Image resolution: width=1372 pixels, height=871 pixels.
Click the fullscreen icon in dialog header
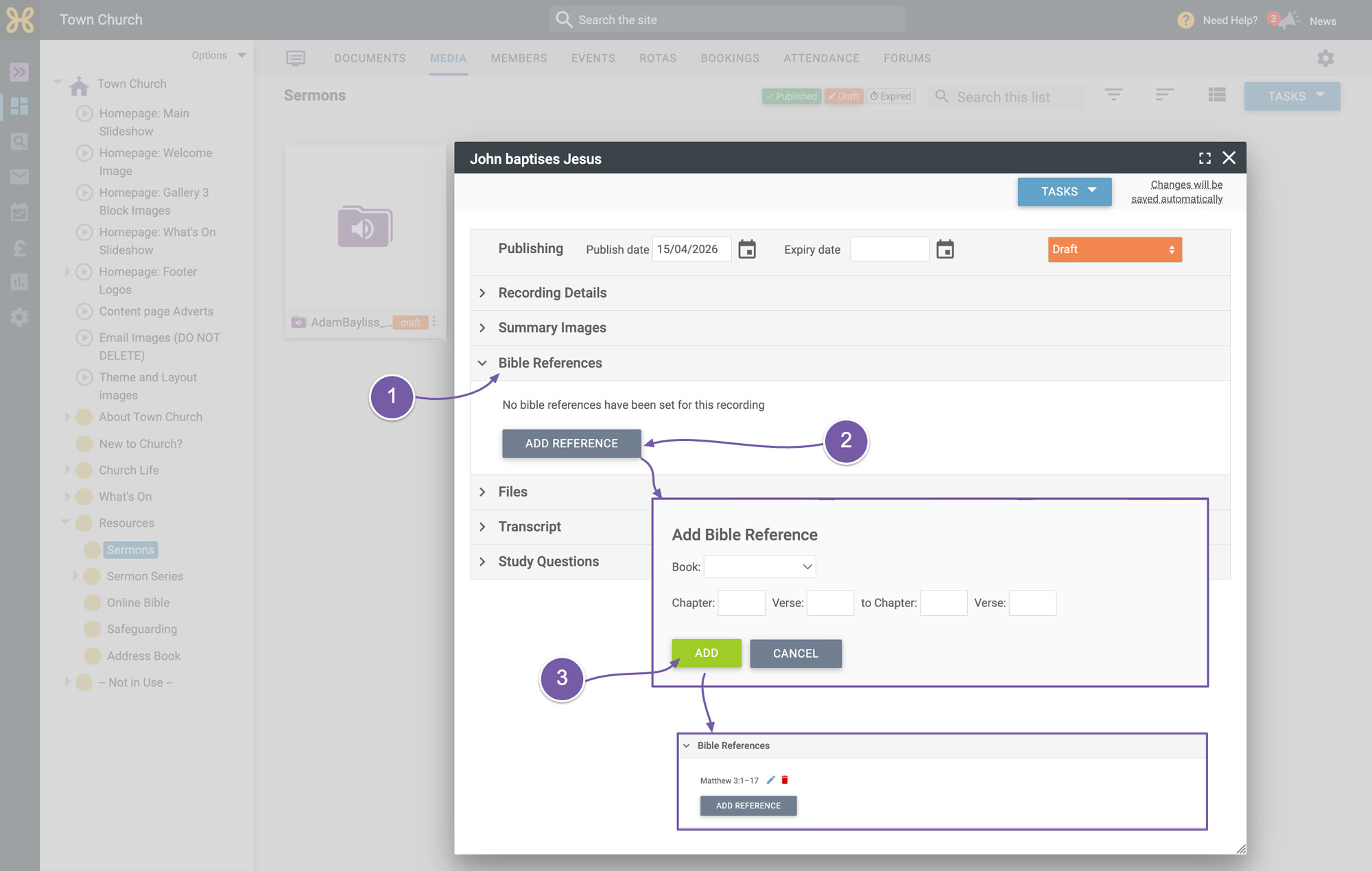[1205, 158]
